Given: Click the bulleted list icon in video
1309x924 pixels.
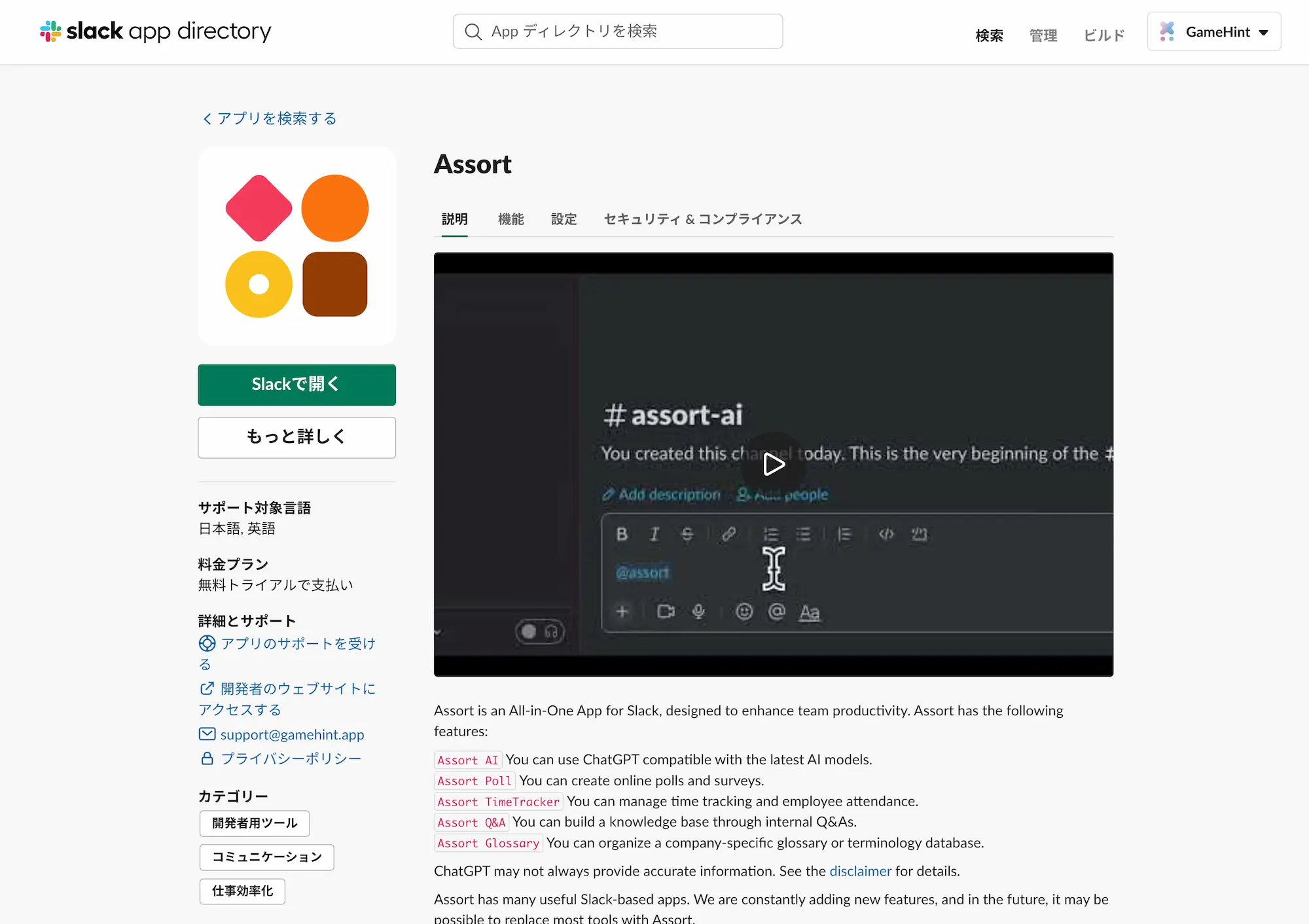Looking at the screenshot, I should [803, 534].
